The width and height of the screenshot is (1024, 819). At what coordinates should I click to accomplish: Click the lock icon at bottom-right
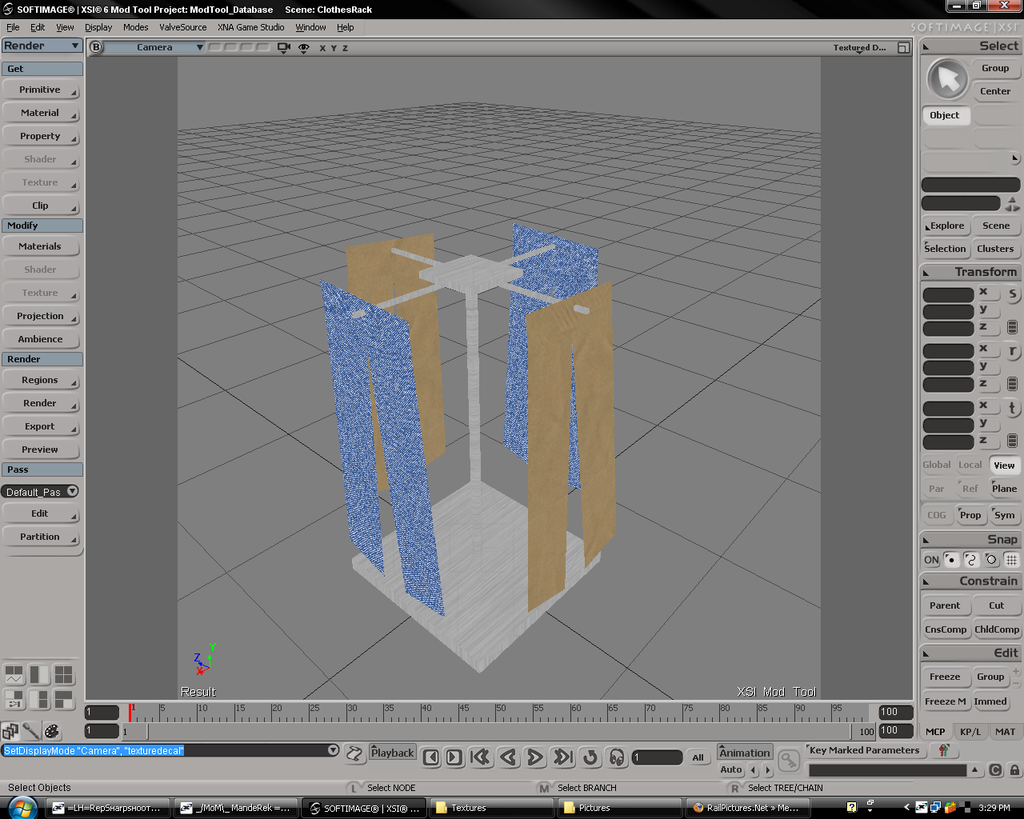click(1014, 770)
